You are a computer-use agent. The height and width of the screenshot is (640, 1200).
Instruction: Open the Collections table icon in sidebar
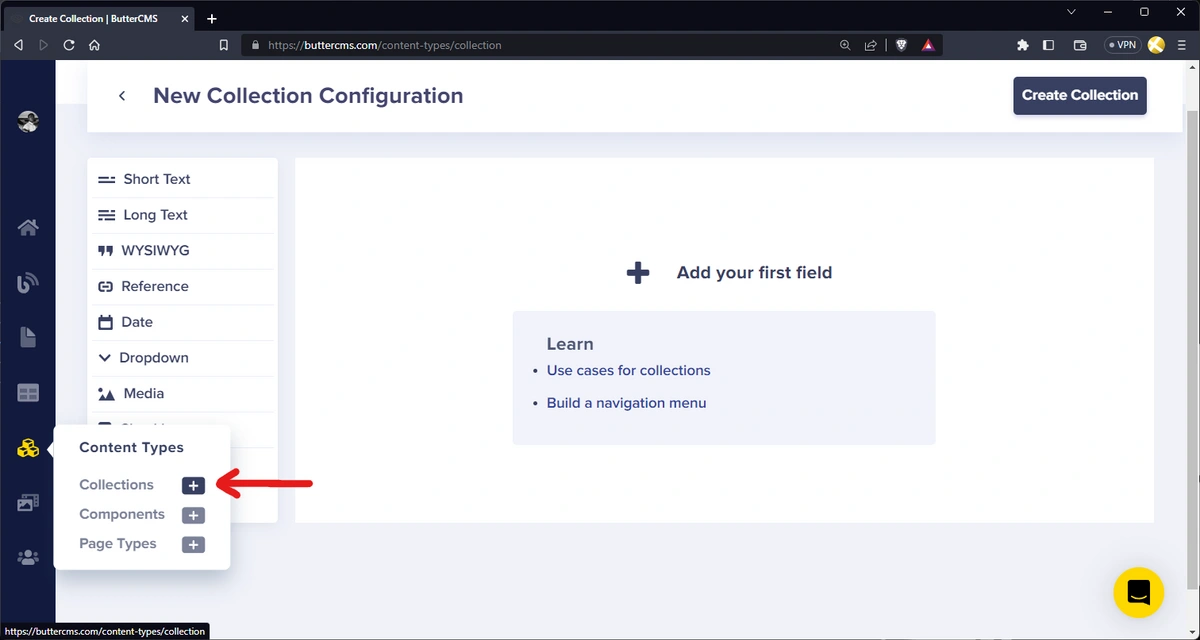click(x=28, y=393)
